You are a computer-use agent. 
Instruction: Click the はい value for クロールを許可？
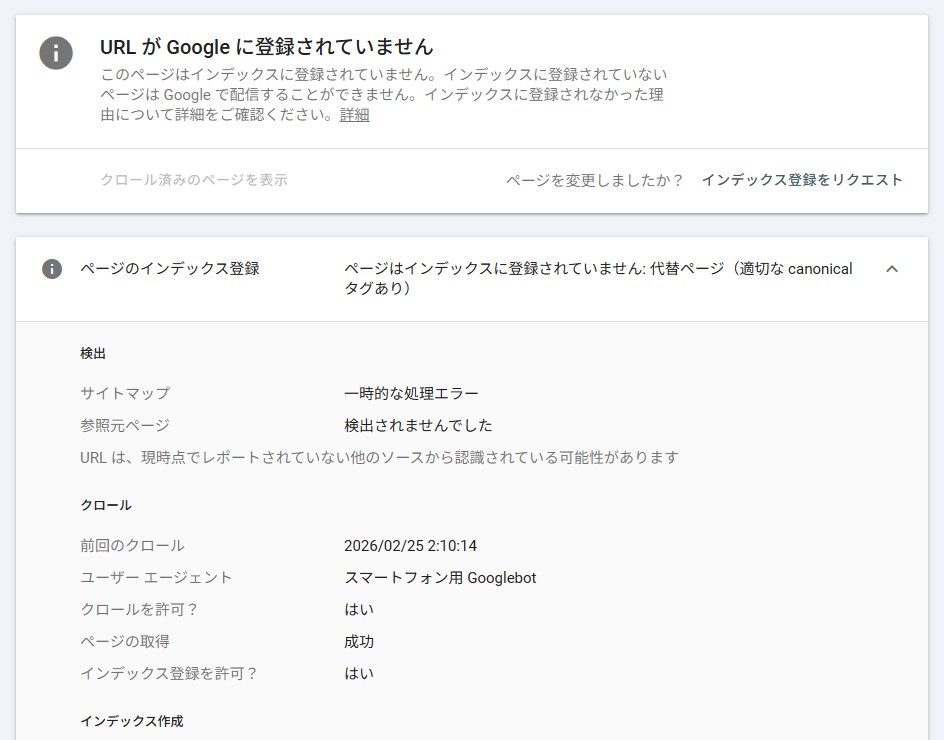pos(359,609)
